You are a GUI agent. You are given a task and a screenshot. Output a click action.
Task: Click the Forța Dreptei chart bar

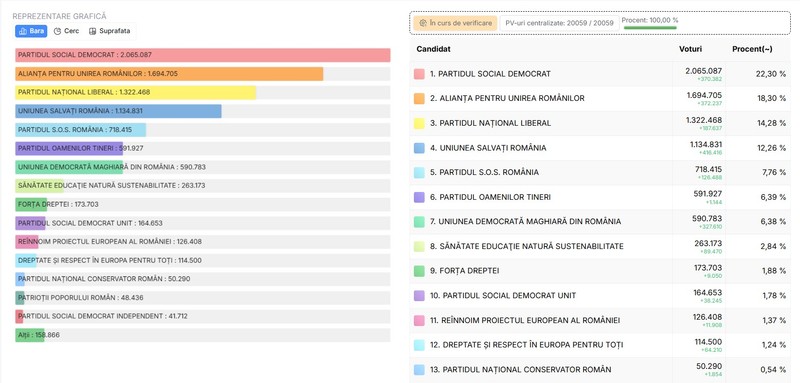tap(31, 205)
